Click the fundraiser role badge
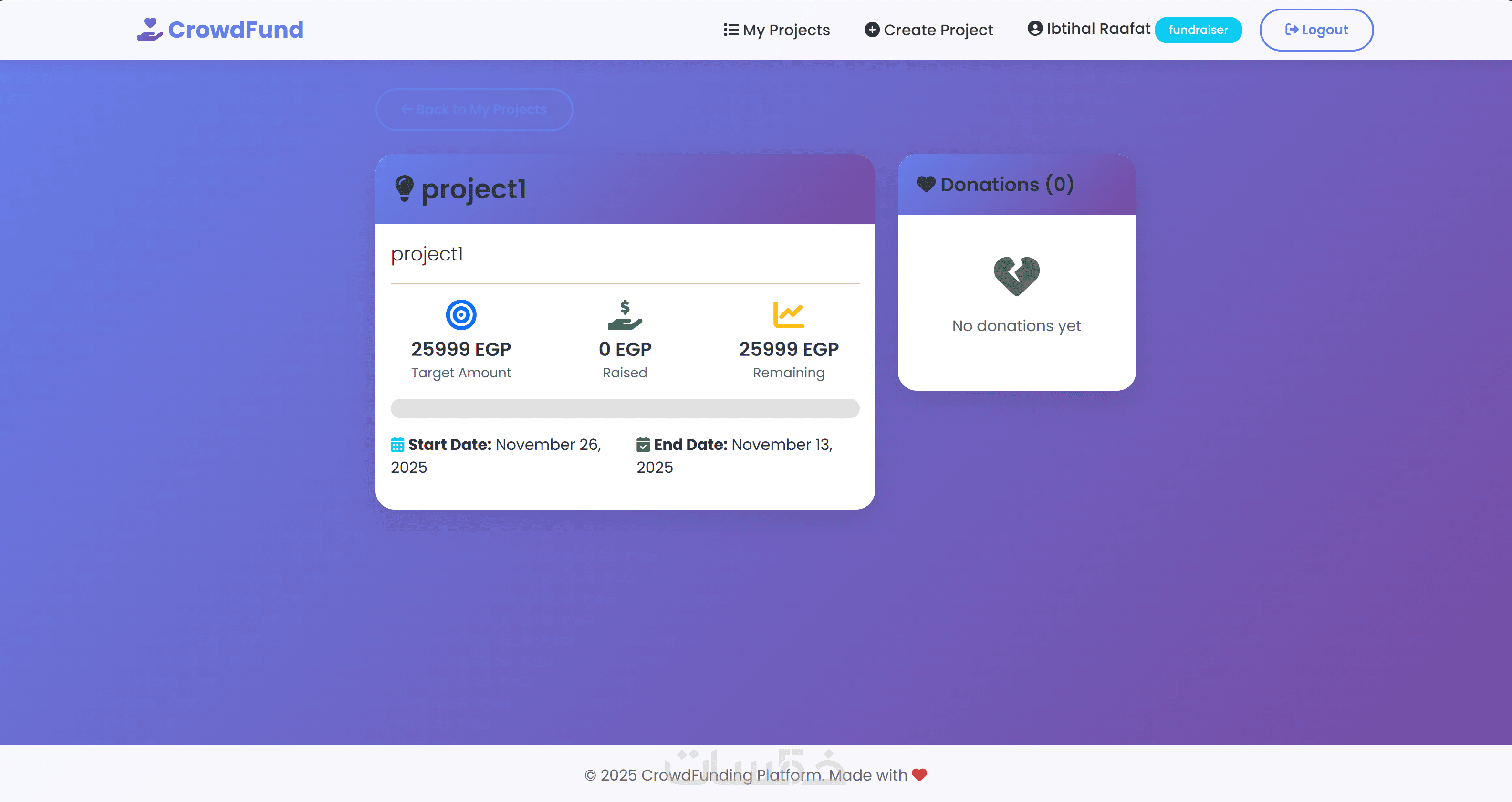The width and height of the screenshot is (1512, 802). (1198, 30)
